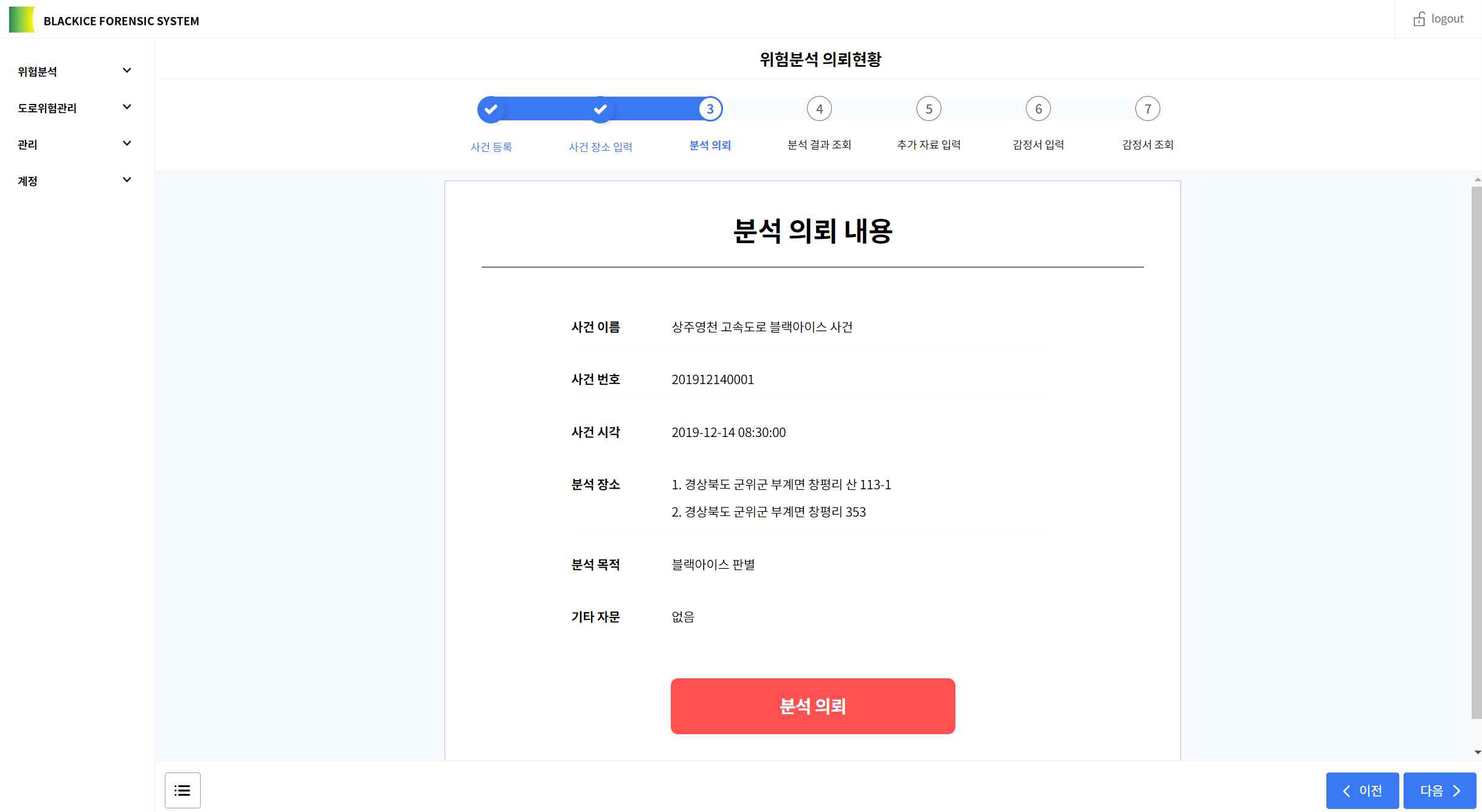
Task: Select step 3 circle in progress bar
Action: (710, 109)
